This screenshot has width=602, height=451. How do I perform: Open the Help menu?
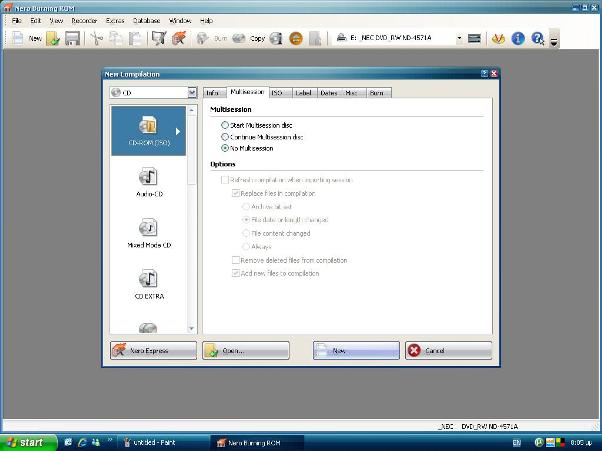[206, 20]
